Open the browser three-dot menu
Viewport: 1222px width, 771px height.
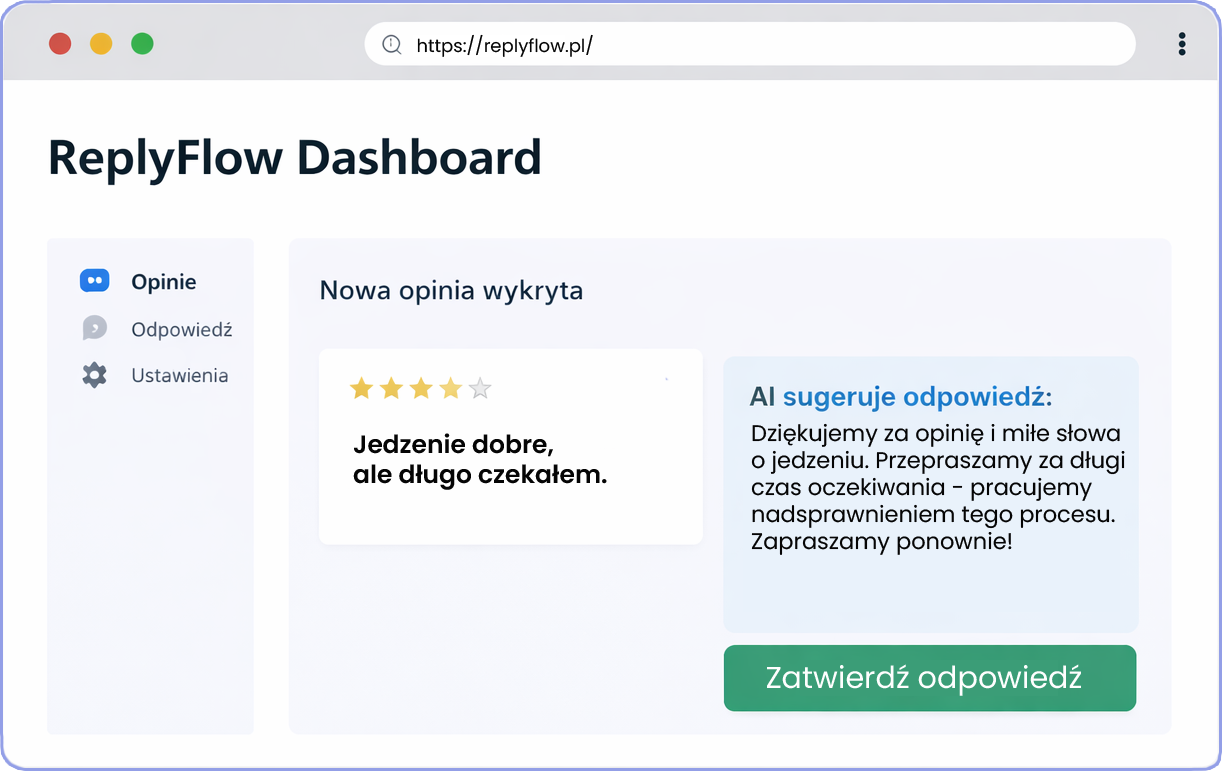coord(1182,44)
